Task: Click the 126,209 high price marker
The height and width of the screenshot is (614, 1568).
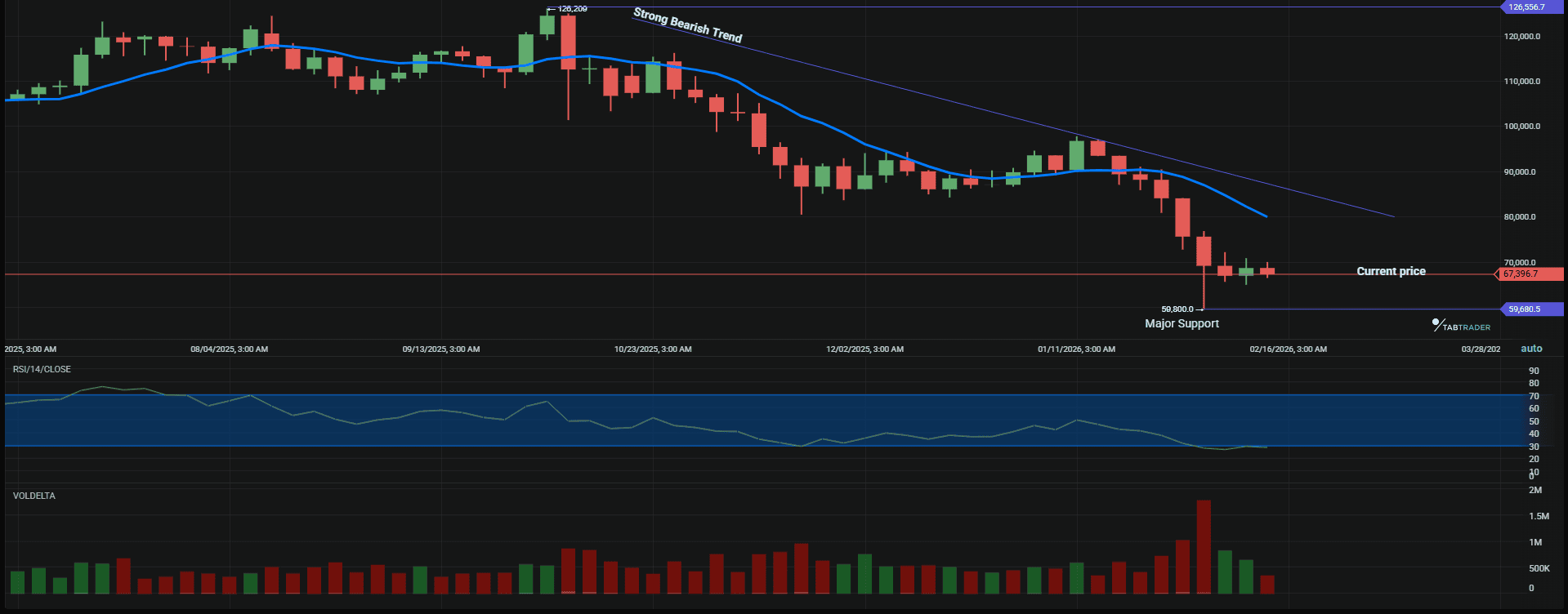Action: click(x=572, y=9)
